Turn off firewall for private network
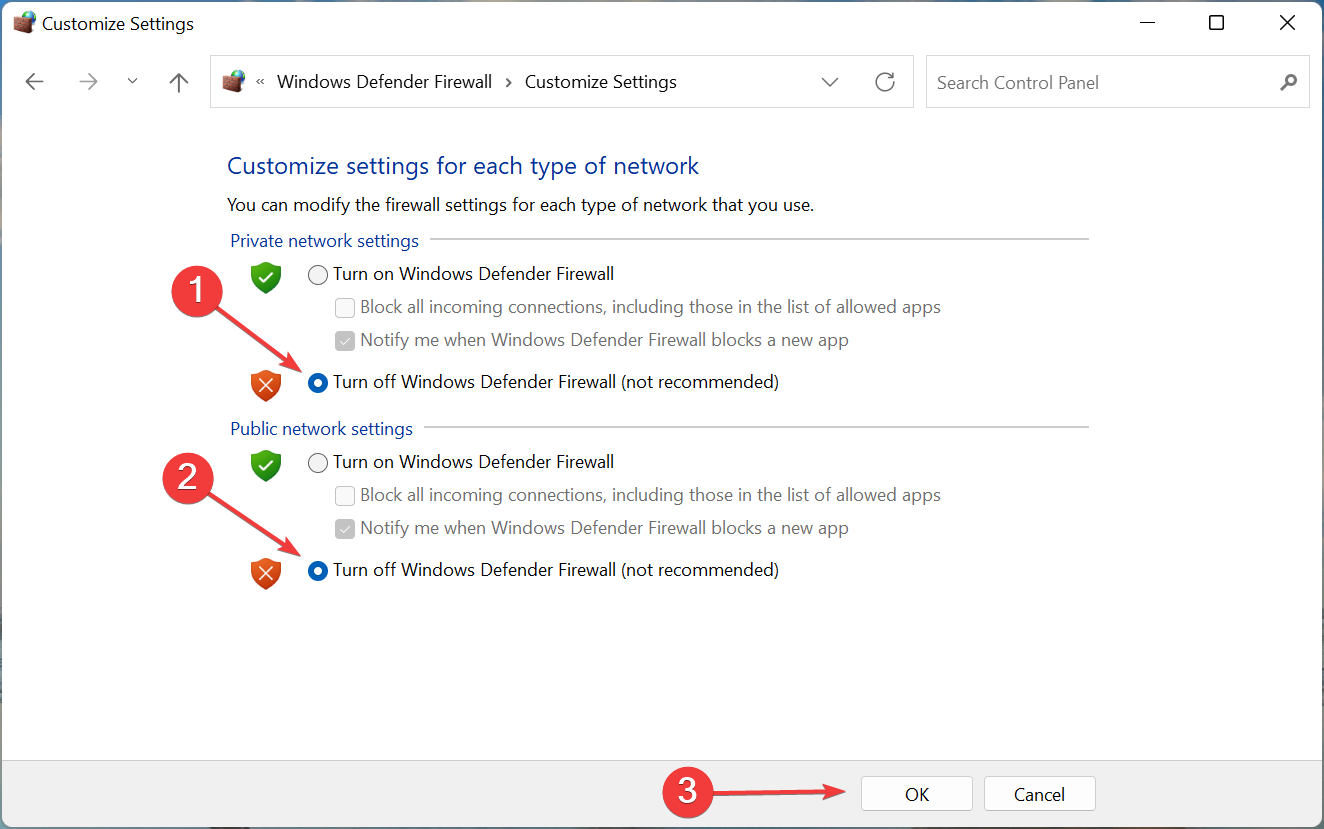Image resolution: width=1324 pixels, height=829 pixels. [317, 382]
